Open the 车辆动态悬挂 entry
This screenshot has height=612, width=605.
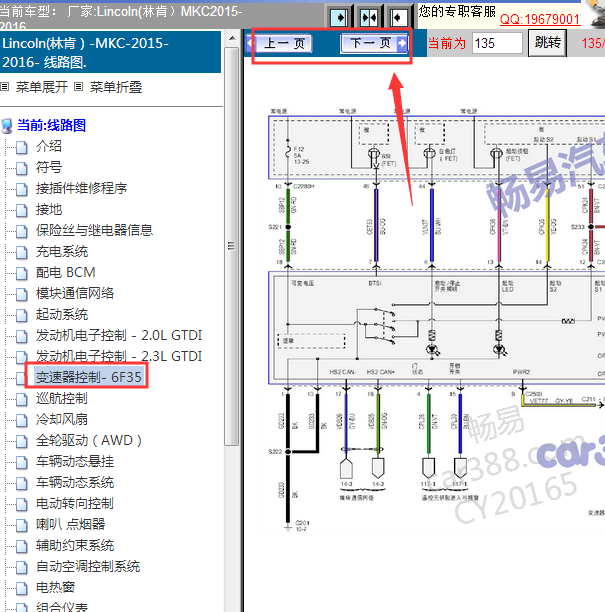[75, 461]
